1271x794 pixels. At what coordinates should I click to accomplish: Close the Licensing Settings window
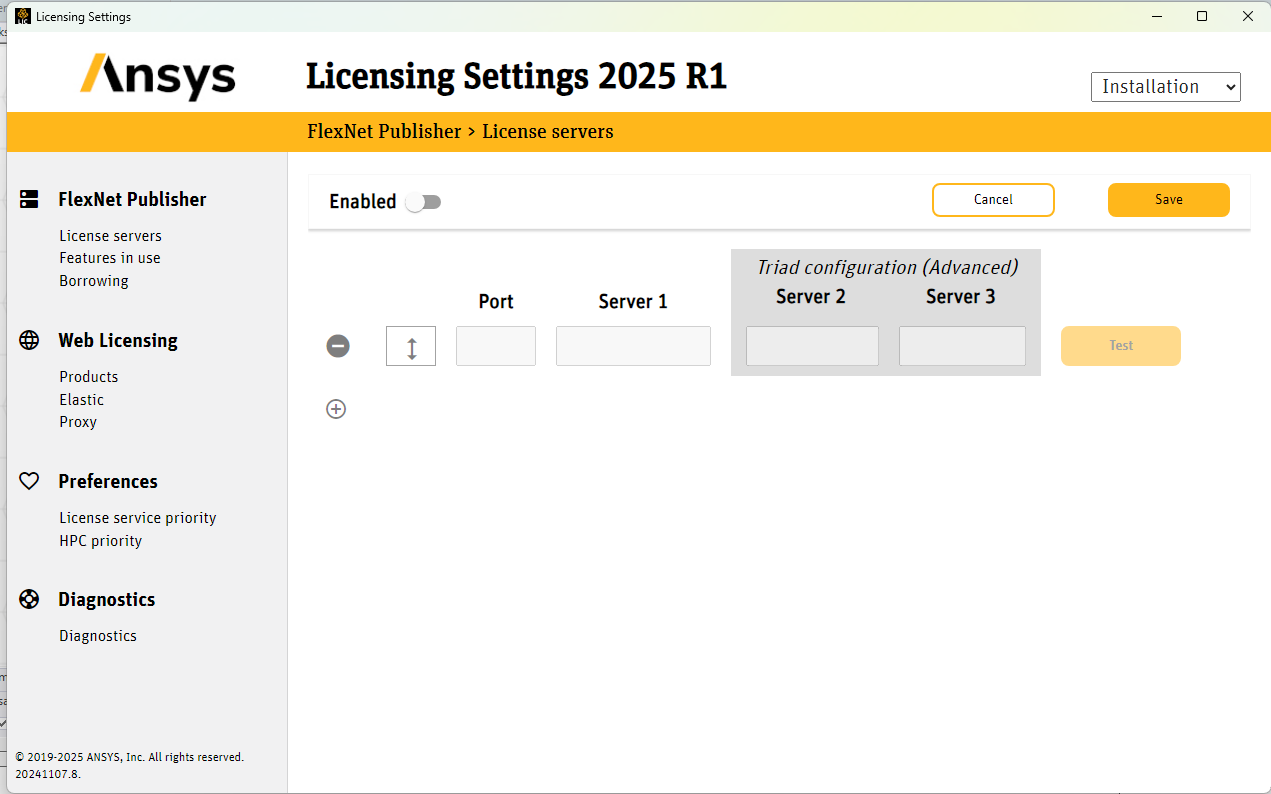point(1247,16)
